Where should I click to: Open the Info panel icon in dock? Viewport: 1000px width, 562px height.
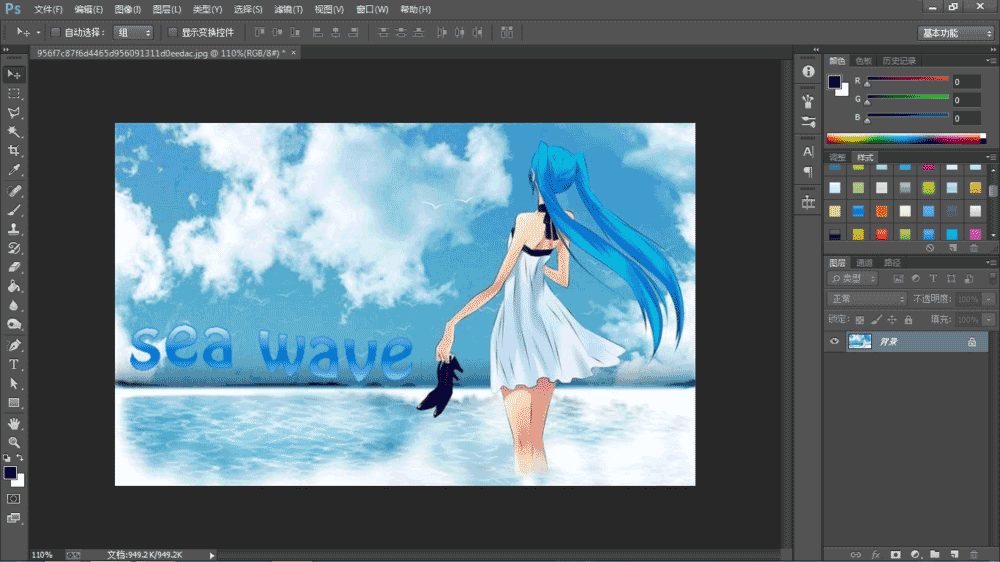pyautogui.click(x=808, y=72)
